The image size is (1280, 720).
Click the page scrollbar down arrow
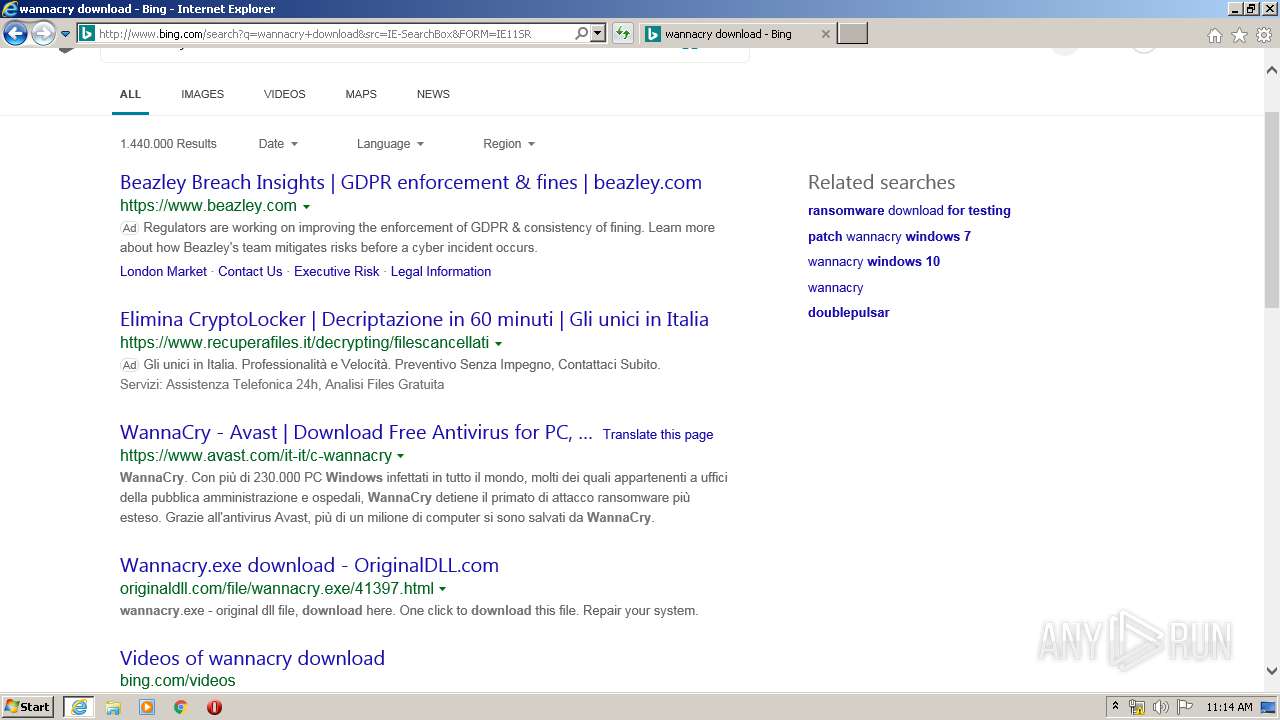1272,671
